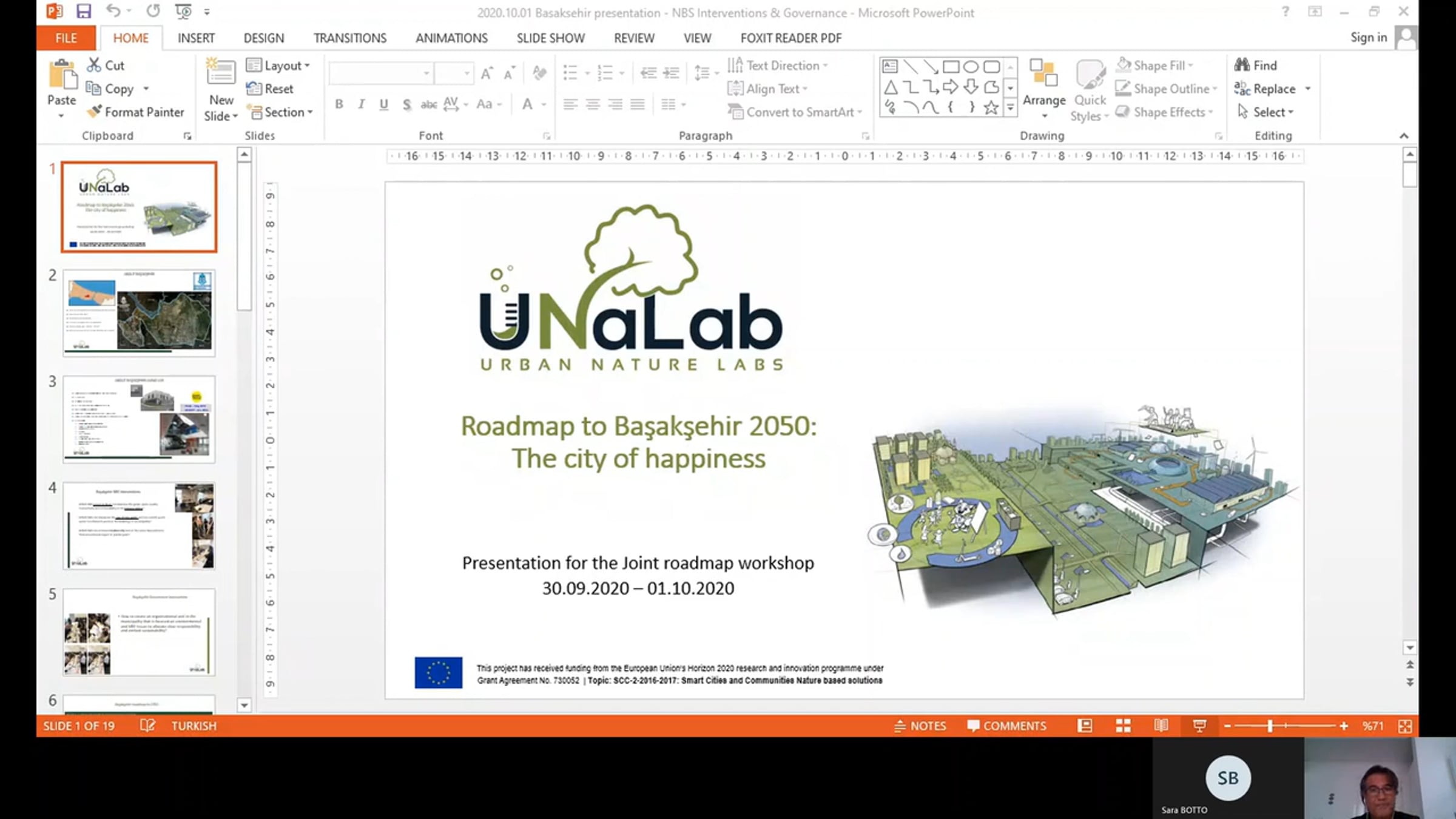This screenshot has width=1456, height=819.
Task: Clear all formatting
Action: pyautogui.click(x=539, y=73)
